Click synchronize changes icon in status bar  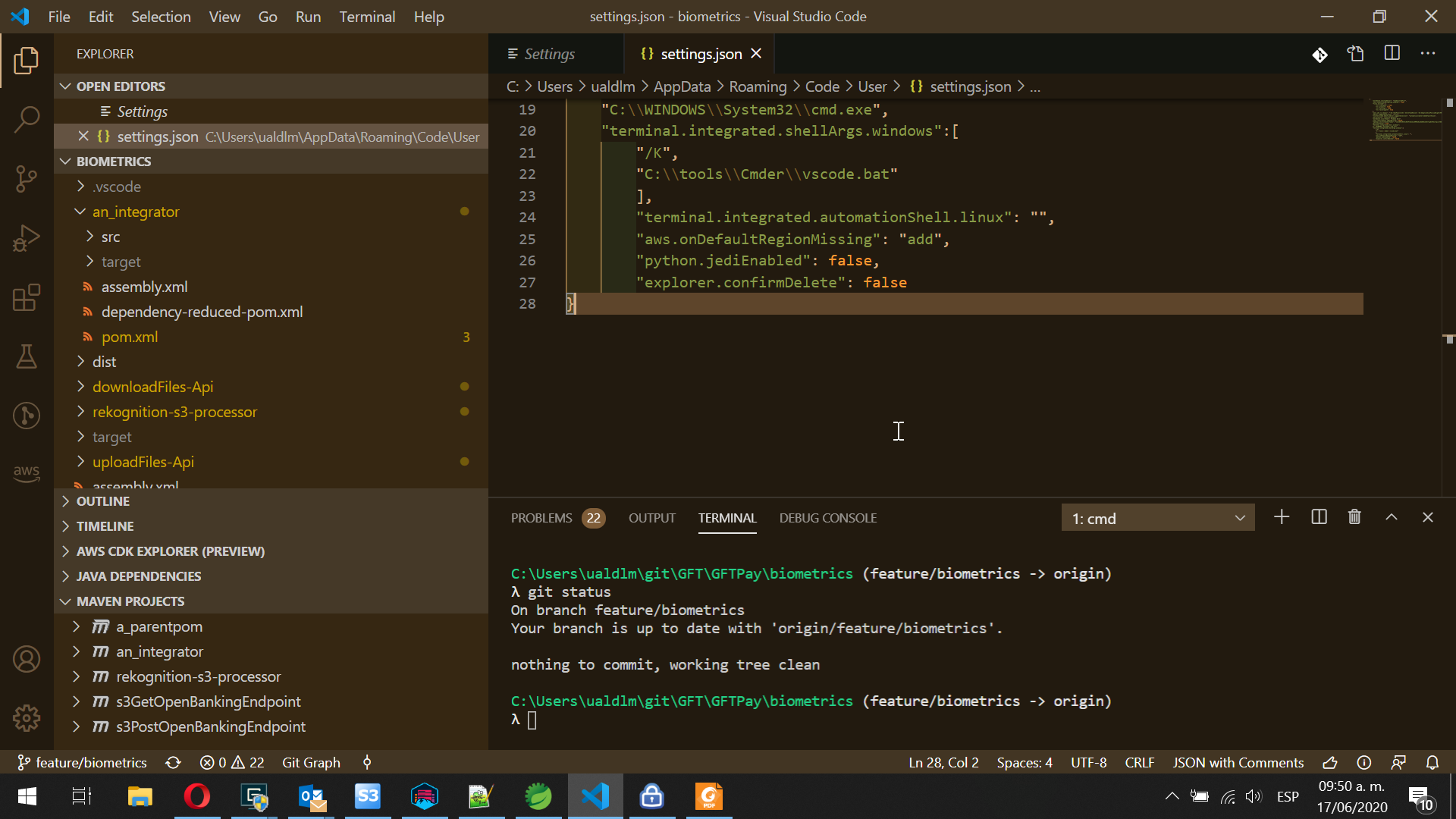173,762
